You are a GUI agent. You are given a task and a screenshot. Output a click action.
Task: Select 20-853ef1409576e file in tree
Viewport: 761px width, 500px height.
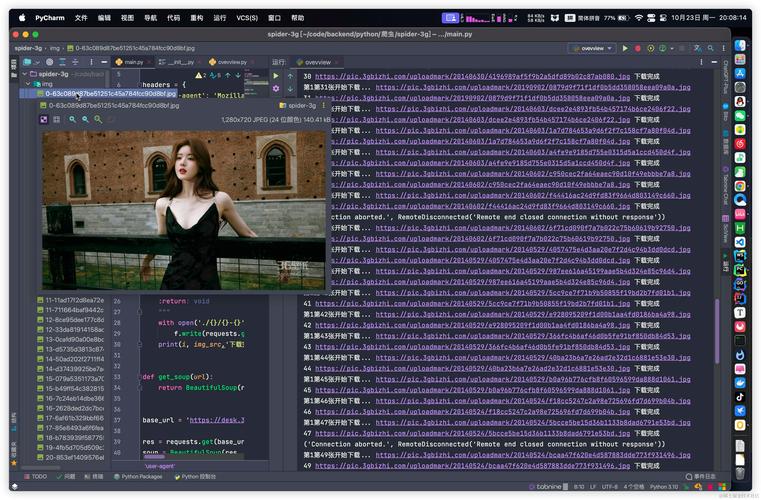(71, 457)
